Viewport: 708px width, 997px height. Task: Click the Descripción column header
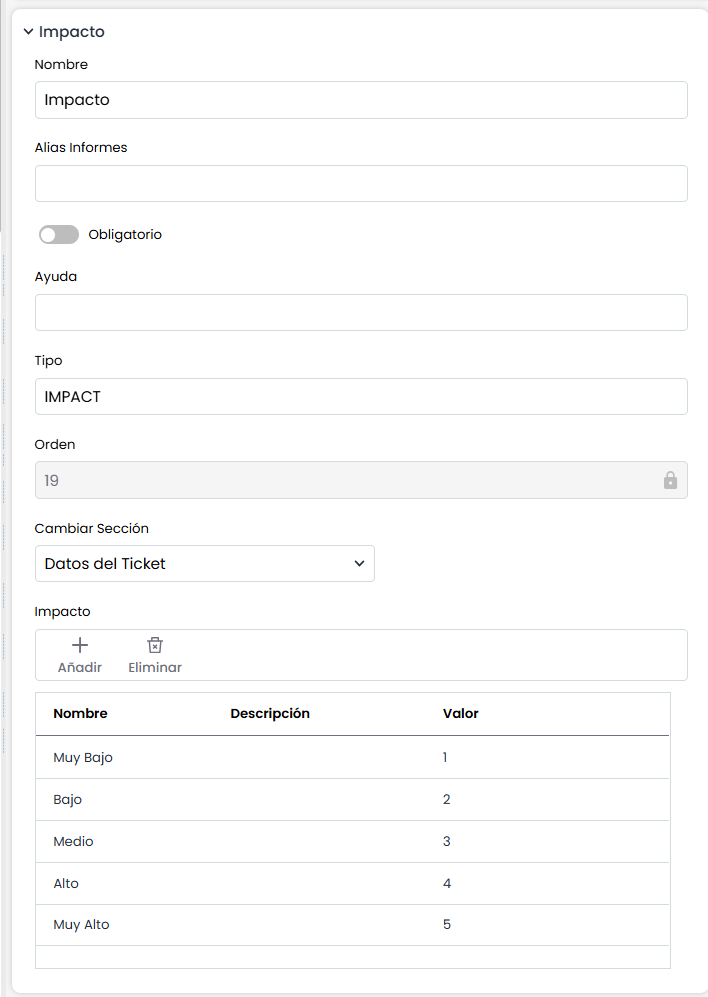(270, 714)
